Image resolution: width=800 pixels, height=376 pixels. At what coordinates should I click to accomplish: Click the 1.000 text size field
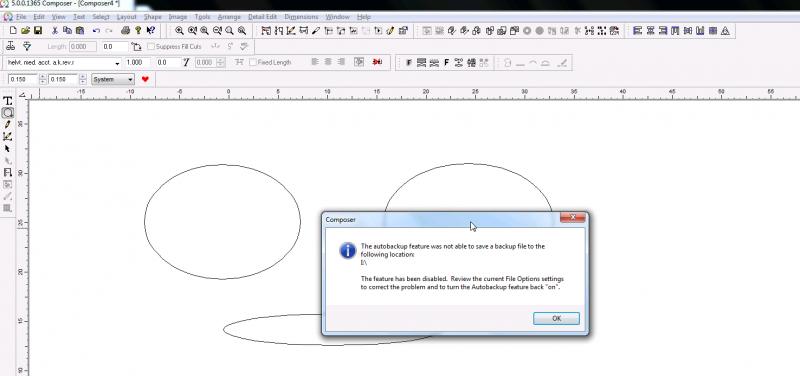[138, 62]
